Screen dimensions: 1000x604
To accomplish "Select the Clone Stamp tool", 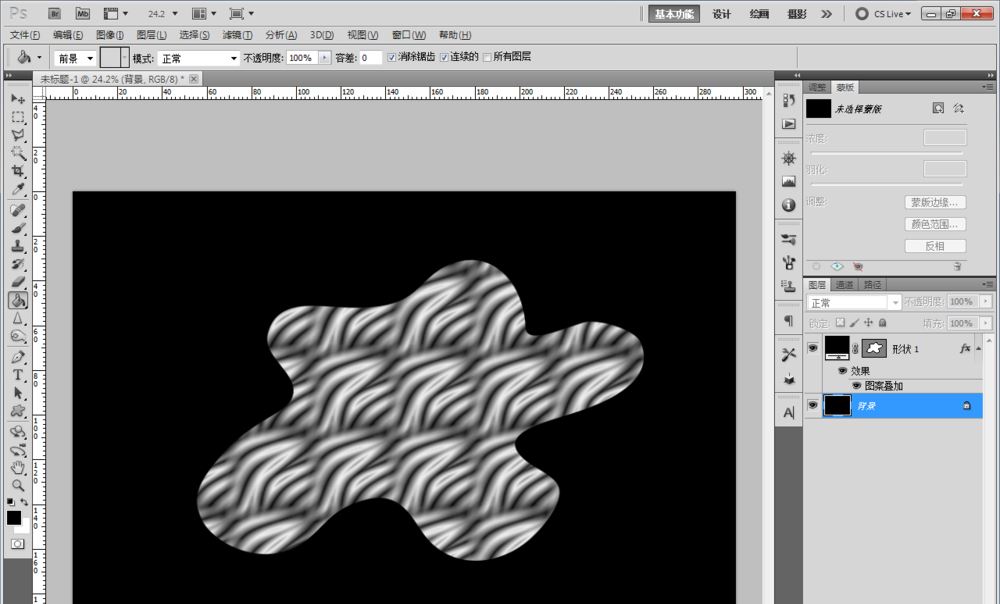I will pyautogui.click(x=18, y=246).
